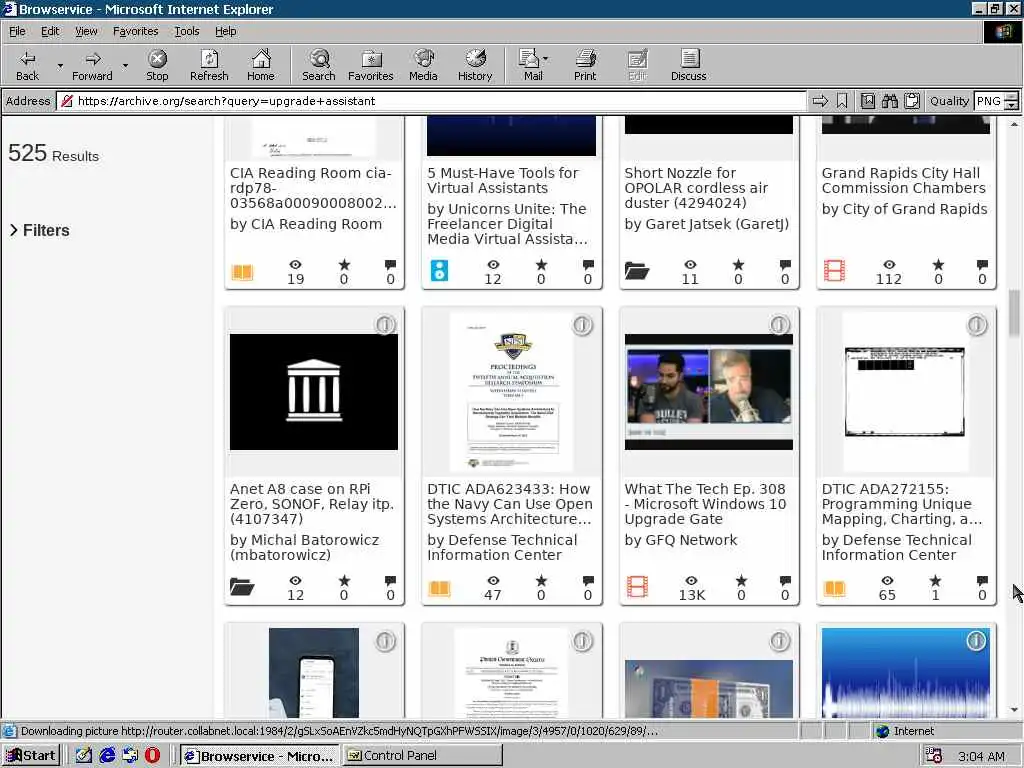Viewport: 1024px width, 768px height.
Task: Click the scrollbar down arrow
Action: point(1014,710)
